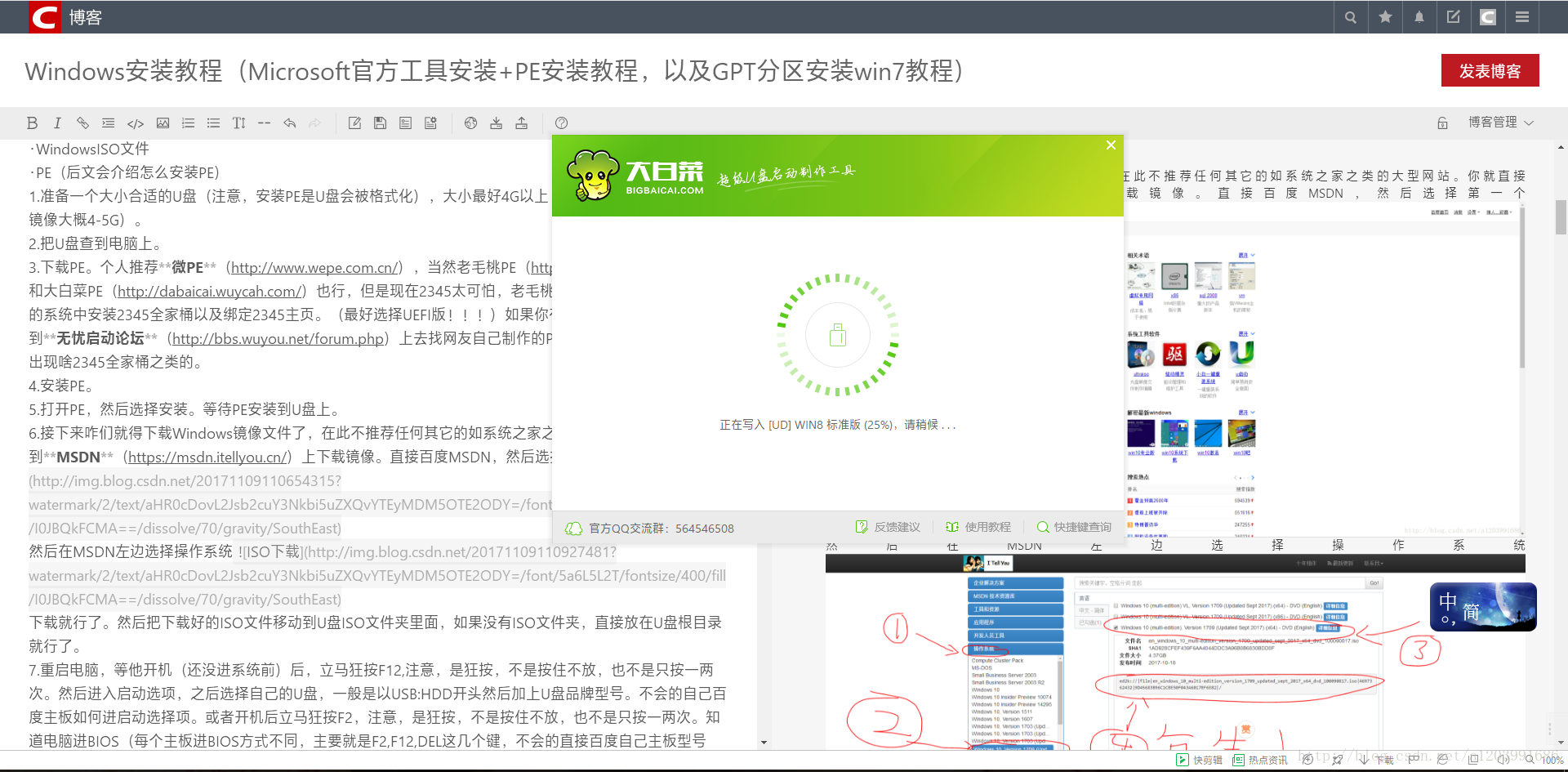Insert a hyperlink with link icon
The height and width of the screenshot is (772, 1568).
(82, 123)
